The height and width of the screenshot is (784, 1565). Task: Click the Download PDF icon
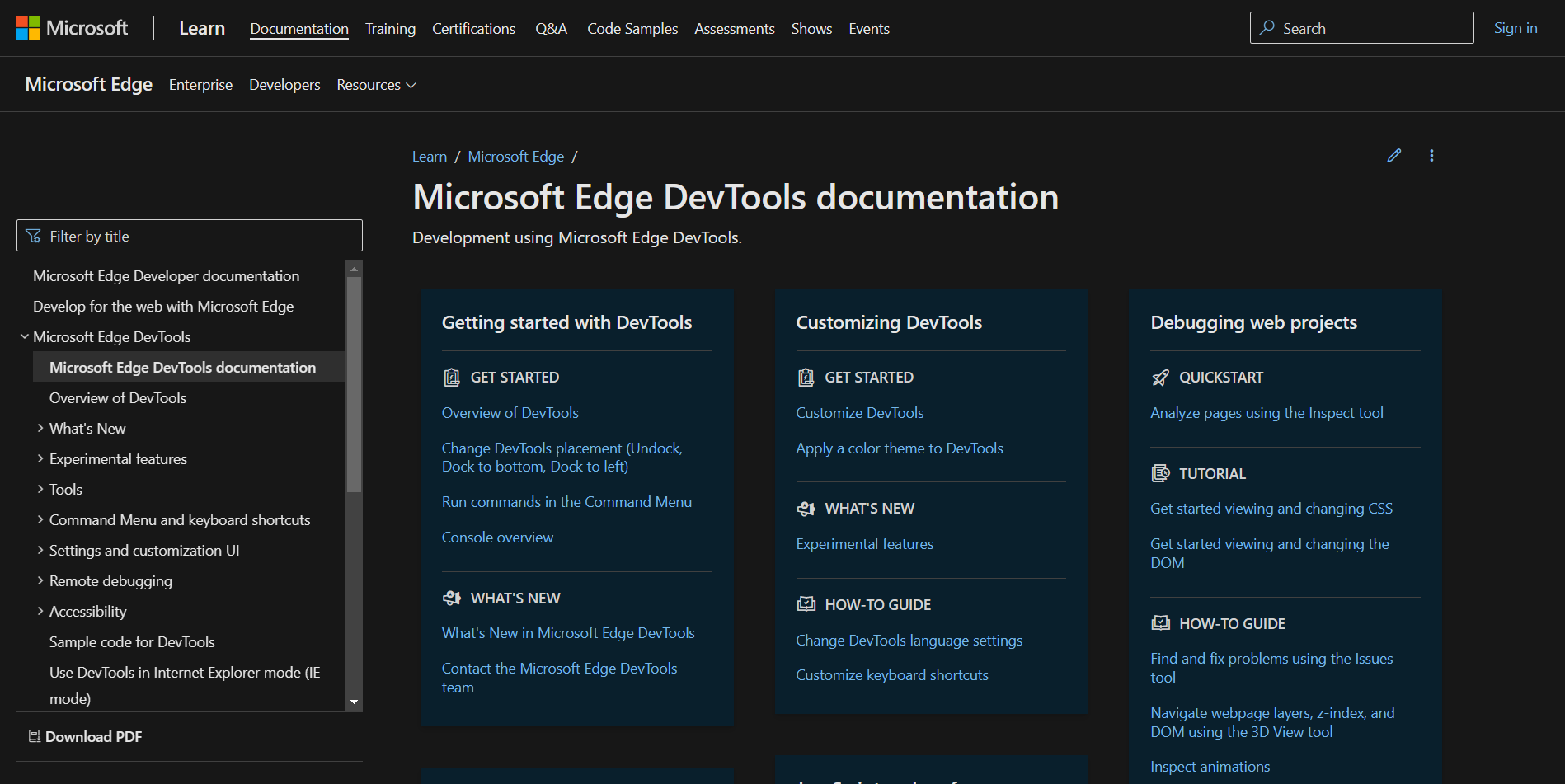(35, 736)
